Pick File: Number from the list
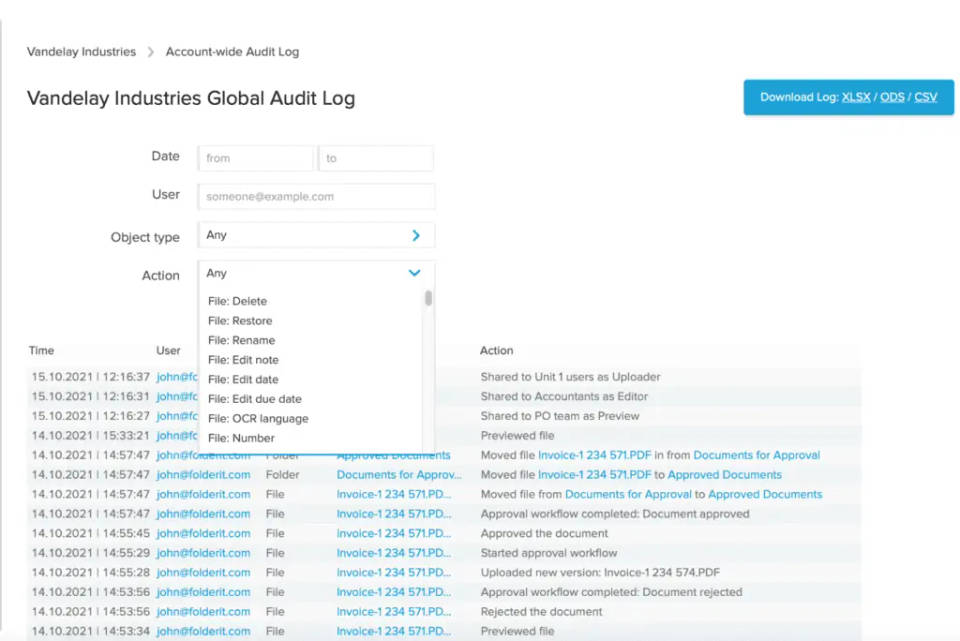 (241, 438)
